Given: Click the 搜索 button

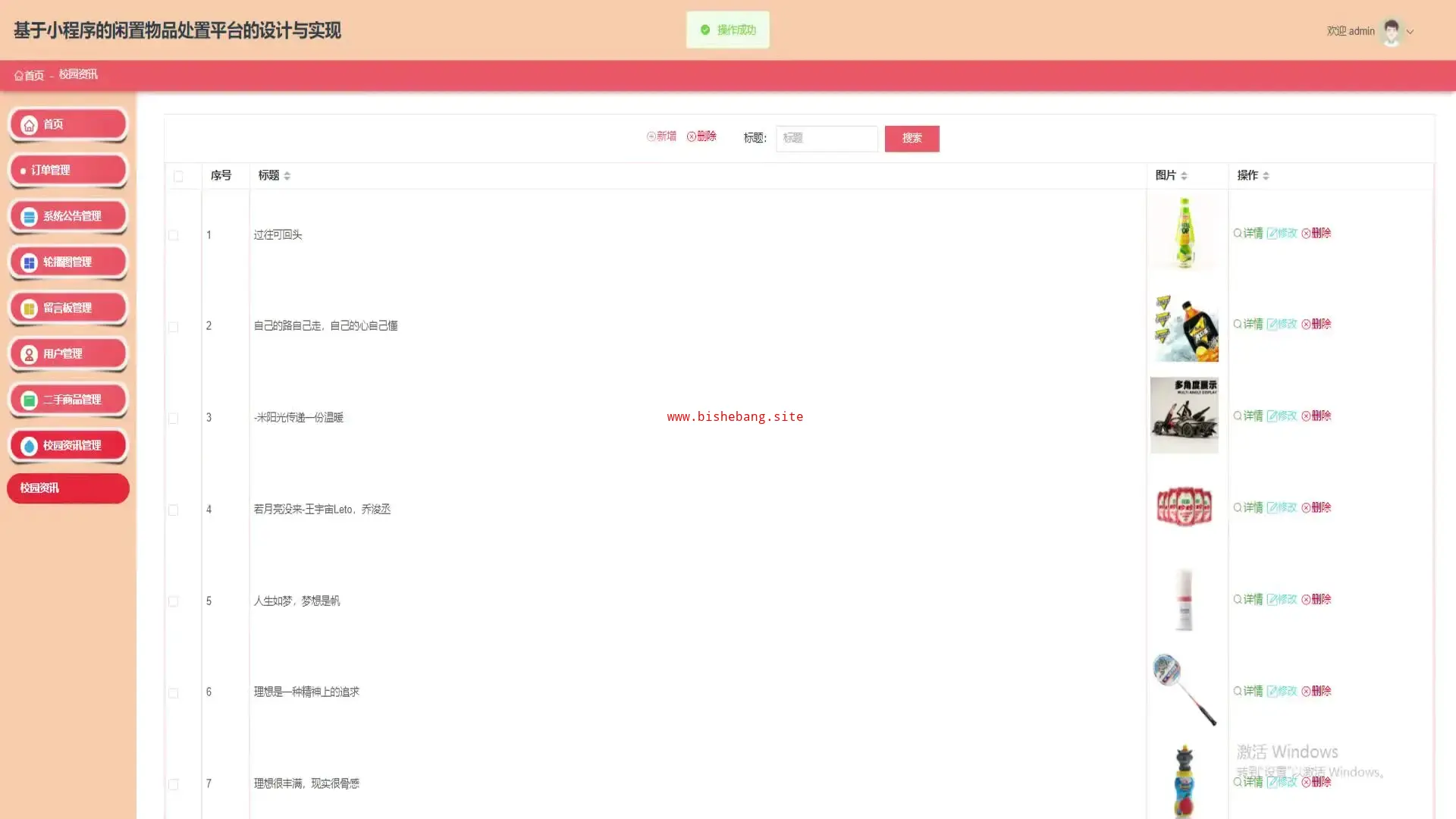Looking at the screenshot, I should pos(912,138).
